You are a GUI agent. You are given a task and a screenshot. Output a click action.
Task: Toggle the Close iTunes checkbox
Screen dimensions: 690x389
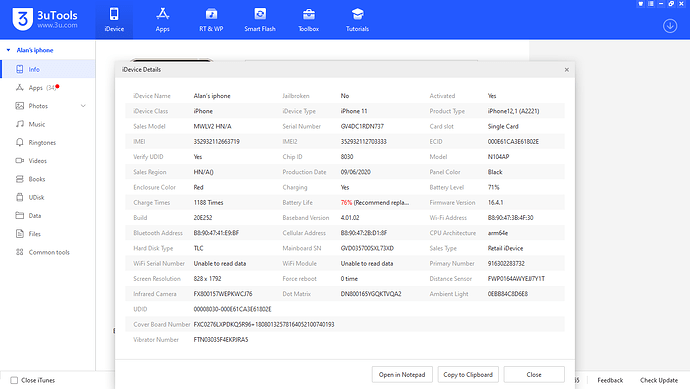[x=14, y=380]
